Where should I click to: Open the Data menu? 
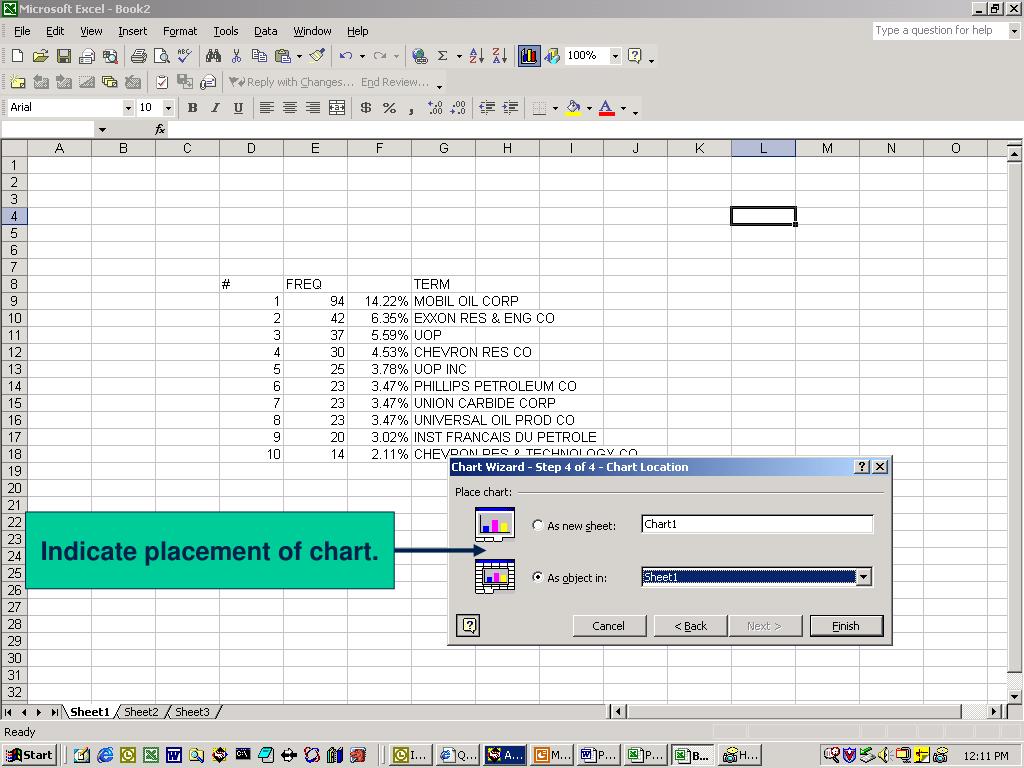pyautogui.click(x=265, y=31)
